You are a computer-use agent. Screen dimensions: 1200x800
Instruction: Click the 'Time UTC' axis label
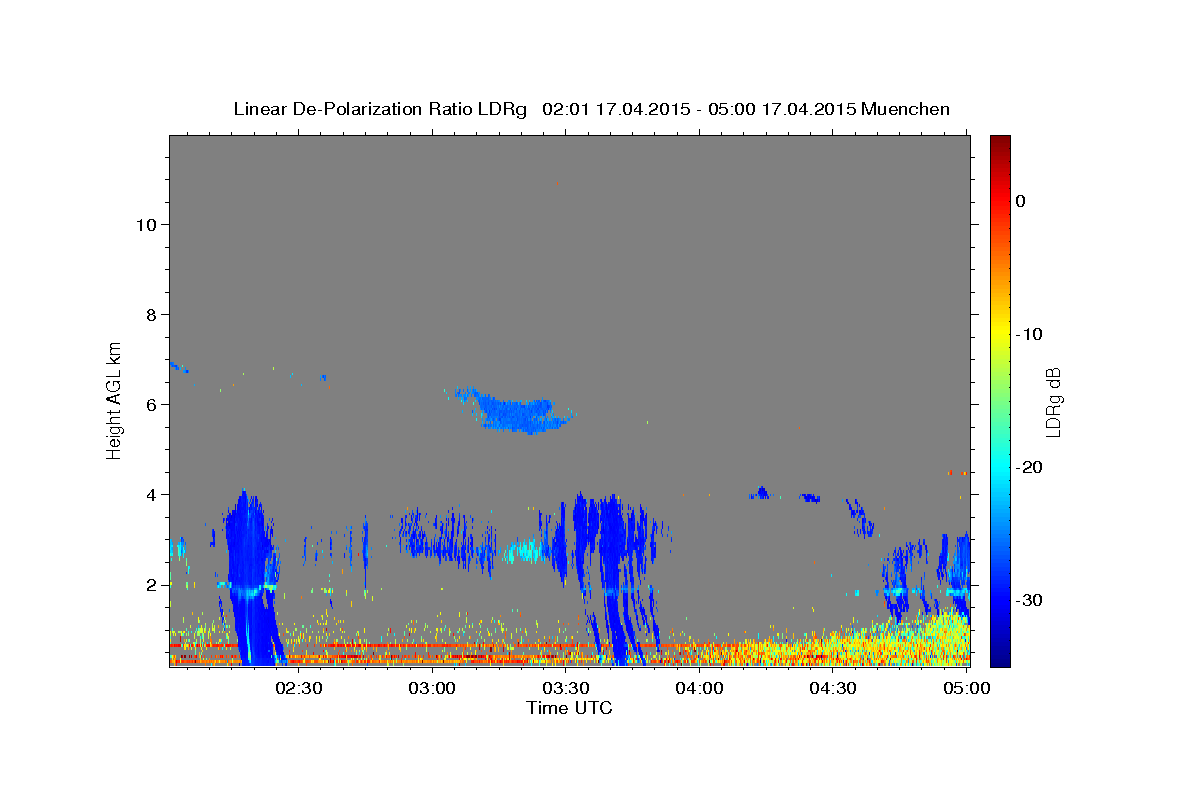pos(569,708)
